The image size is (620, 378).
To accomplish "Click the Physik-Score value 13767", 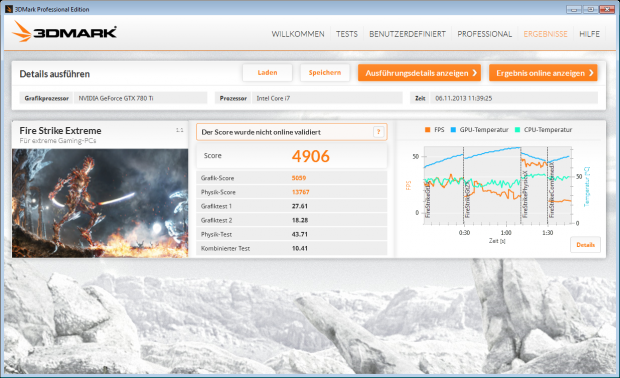I will [x=301, y=192].
